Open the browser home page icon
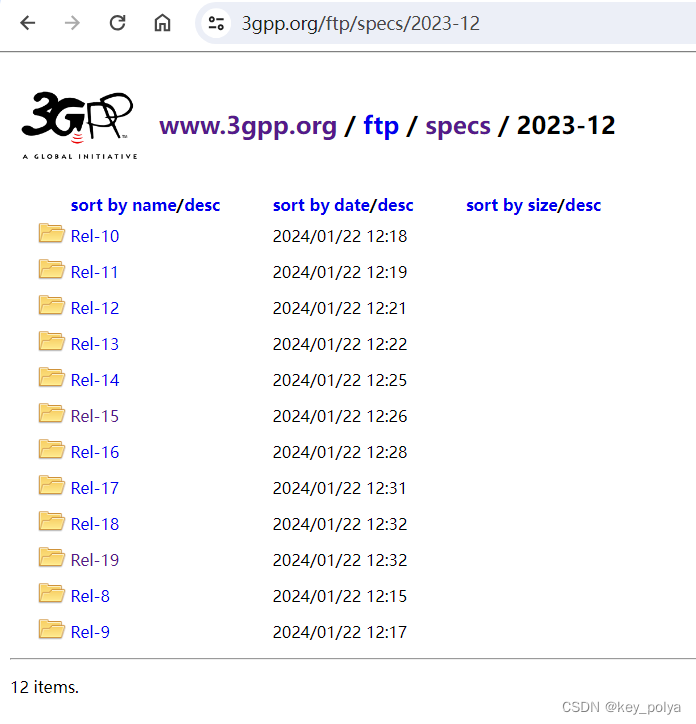This screenshot has width=696, height=724. tap(162, 23)
